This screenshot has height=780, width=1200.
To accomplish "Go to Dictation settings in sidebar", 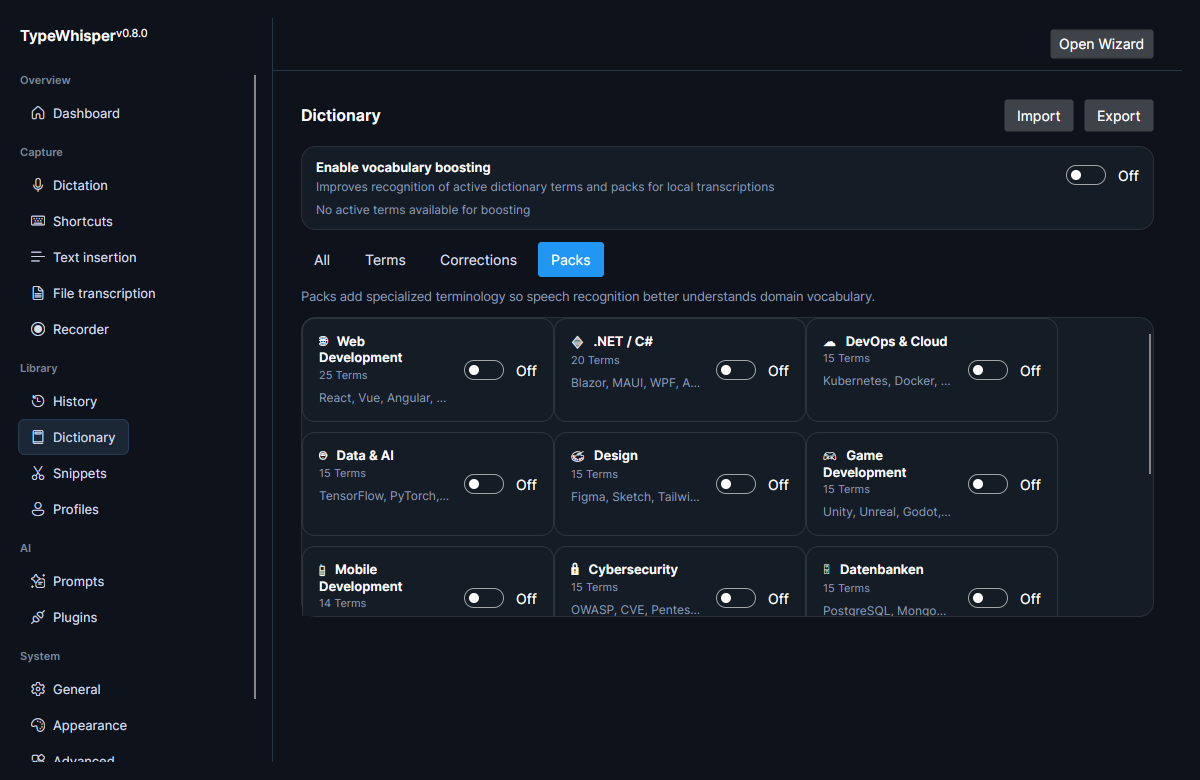I will coord(70,185).
